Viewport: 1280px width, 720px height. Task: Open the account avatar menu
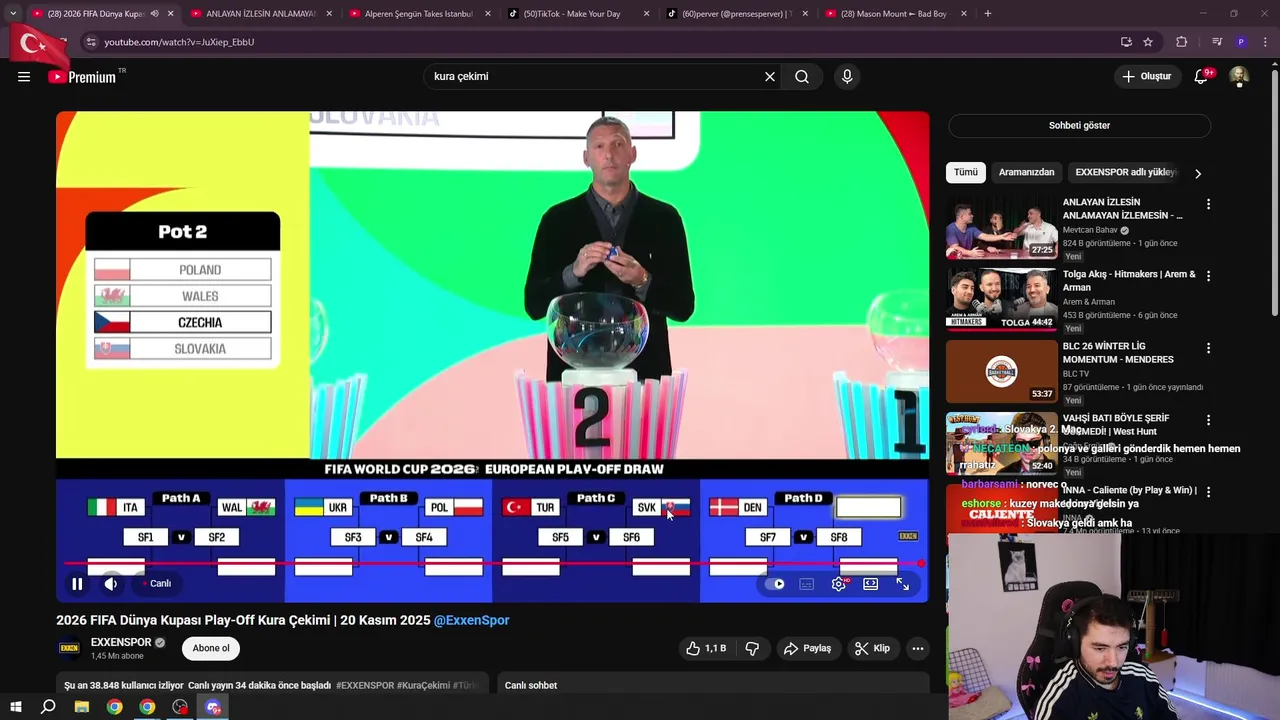(x=1239, y=76)
